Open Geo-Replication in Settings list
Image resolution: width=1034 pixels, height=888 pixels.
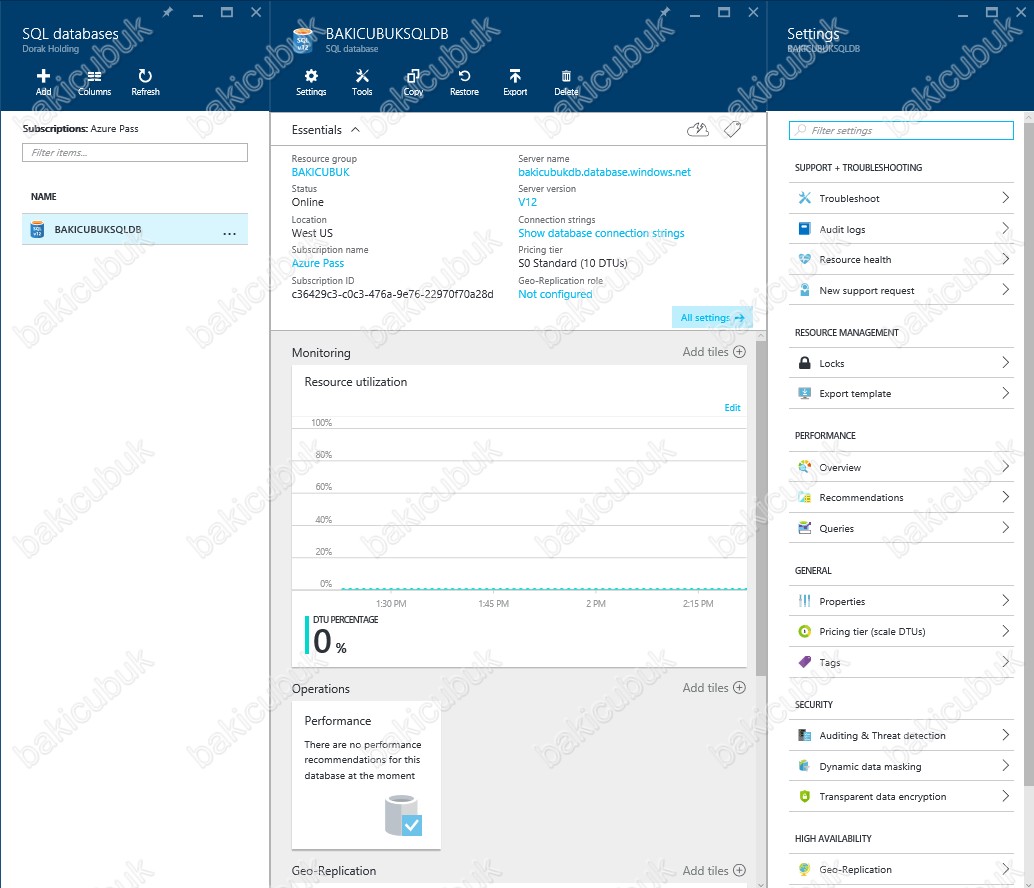click(901, 870)
